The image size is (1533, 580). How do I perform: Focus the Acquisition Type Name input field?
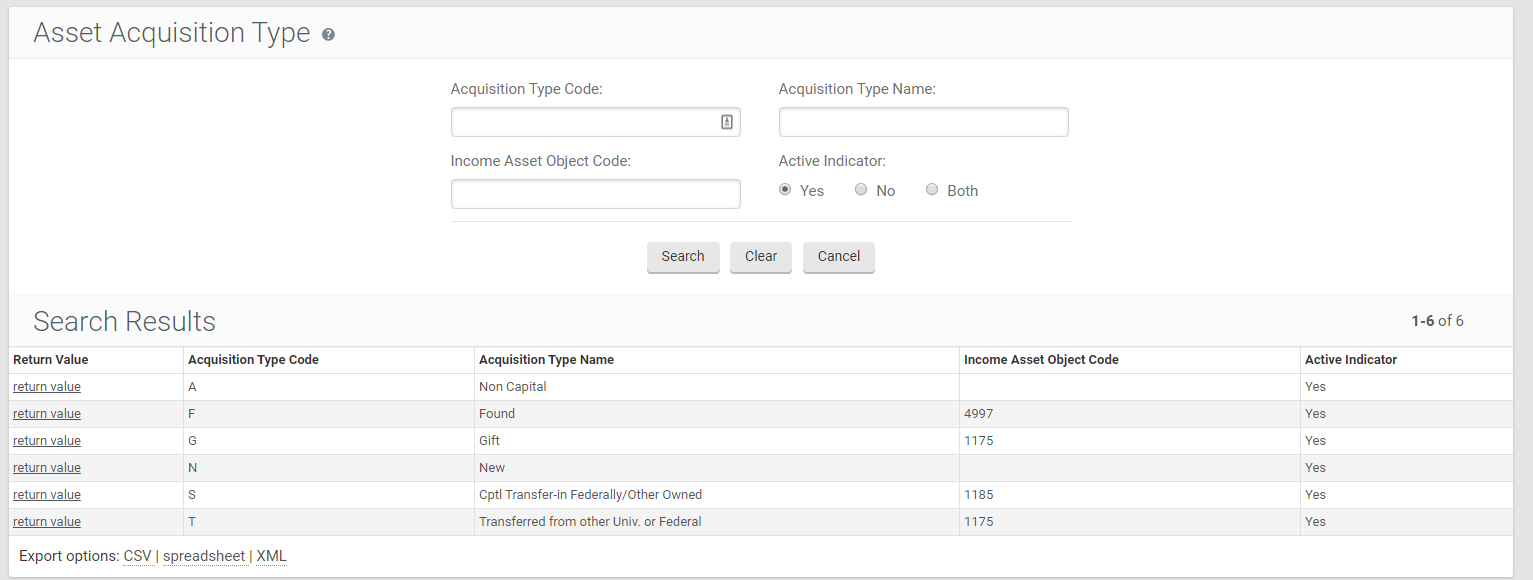coord(923,122)
